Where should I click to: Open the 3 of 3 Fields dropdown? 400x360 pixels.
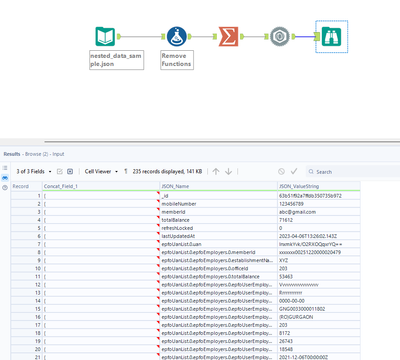pyautogui.click(x=34, y=171)
